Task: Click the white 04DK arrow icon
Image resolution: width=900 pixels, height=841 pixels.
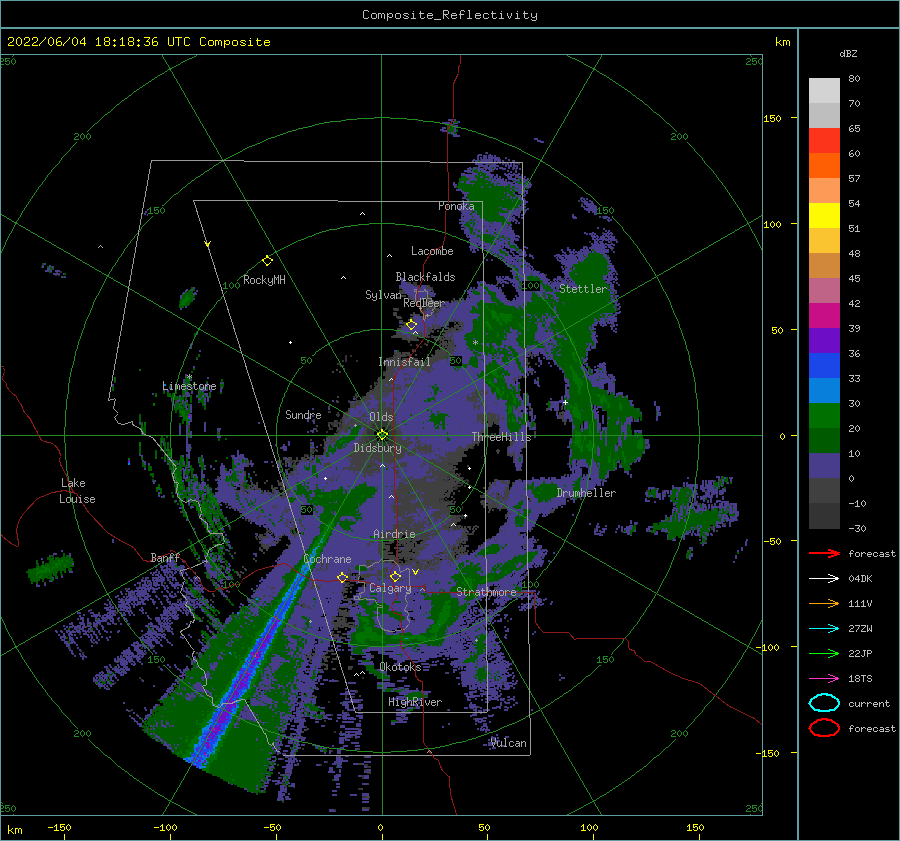Action: (824, 578)
